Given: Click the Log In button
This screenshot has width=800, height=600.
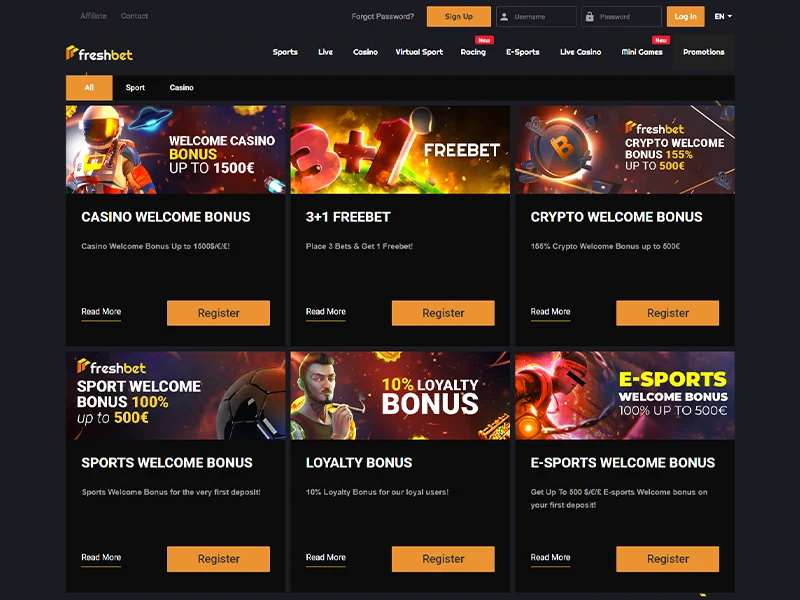Looking at the screenshot, I should tap(685, 16).
